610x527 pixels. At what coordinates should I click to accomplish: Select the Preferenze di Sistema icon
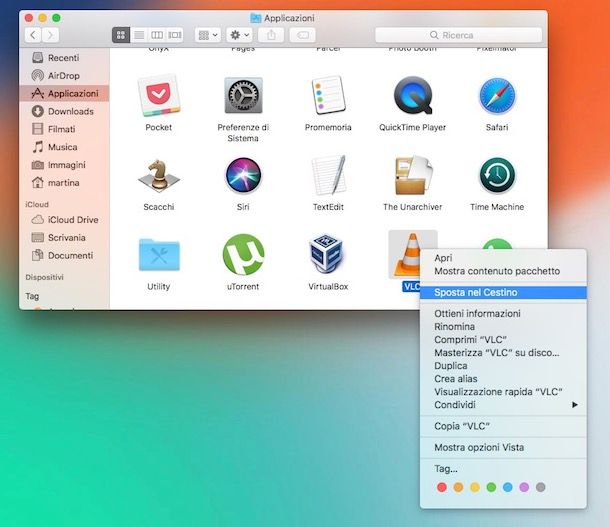(243, 96)
